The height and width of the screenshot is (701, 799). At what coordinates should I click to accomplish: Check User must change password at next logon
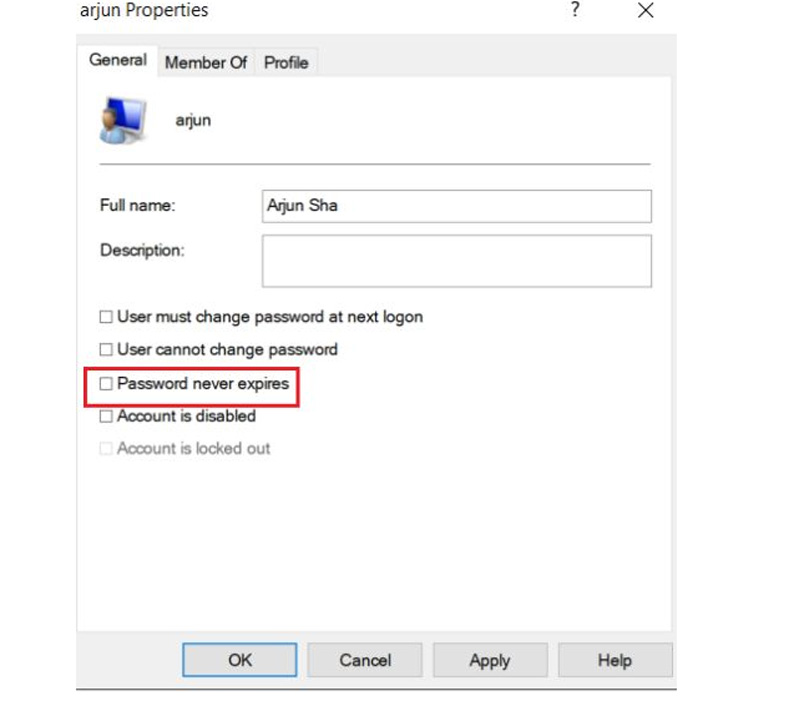[106, 317]
